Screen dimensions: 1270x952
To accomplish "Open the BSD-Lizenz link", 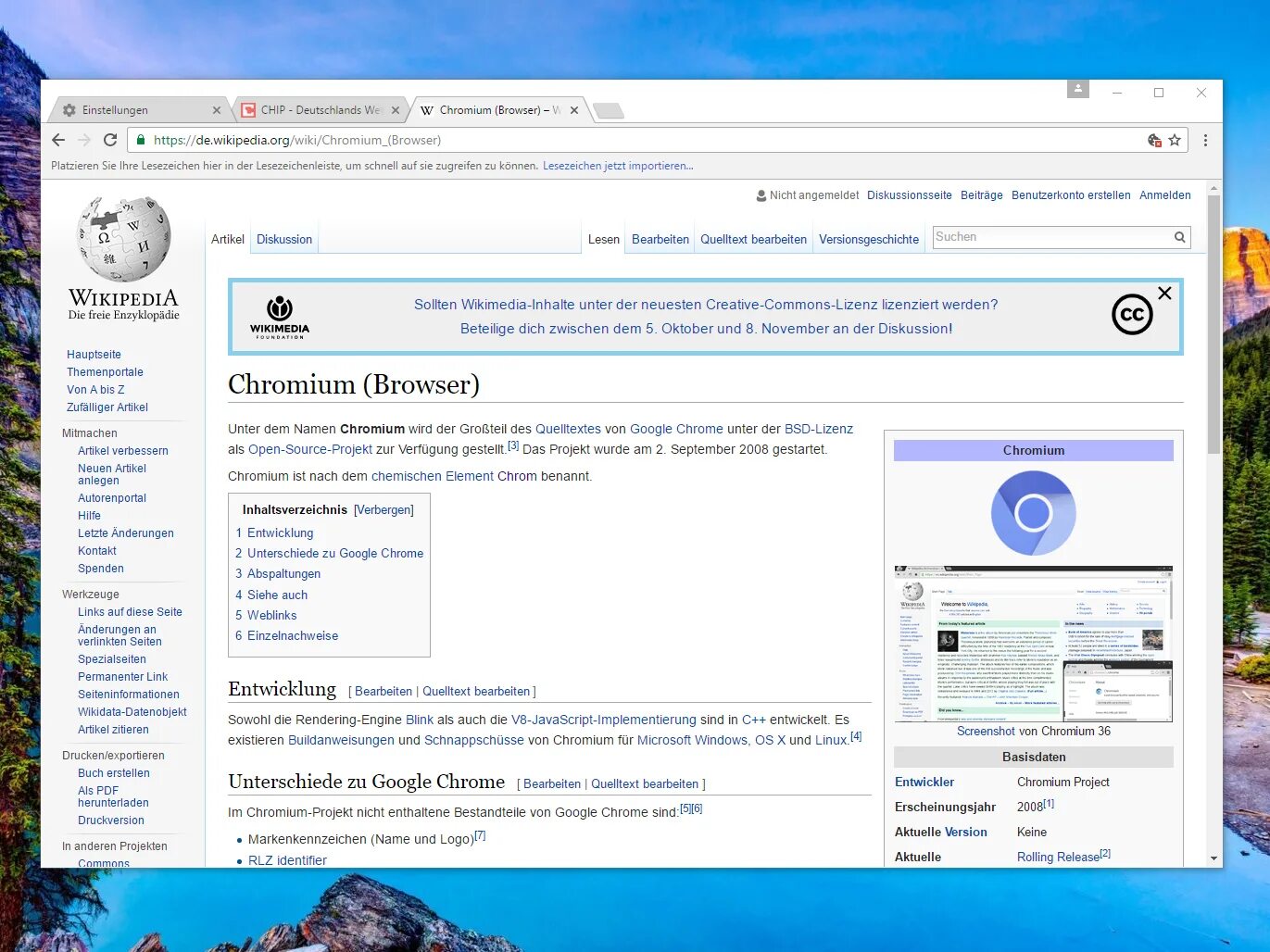I will point(819,429).
